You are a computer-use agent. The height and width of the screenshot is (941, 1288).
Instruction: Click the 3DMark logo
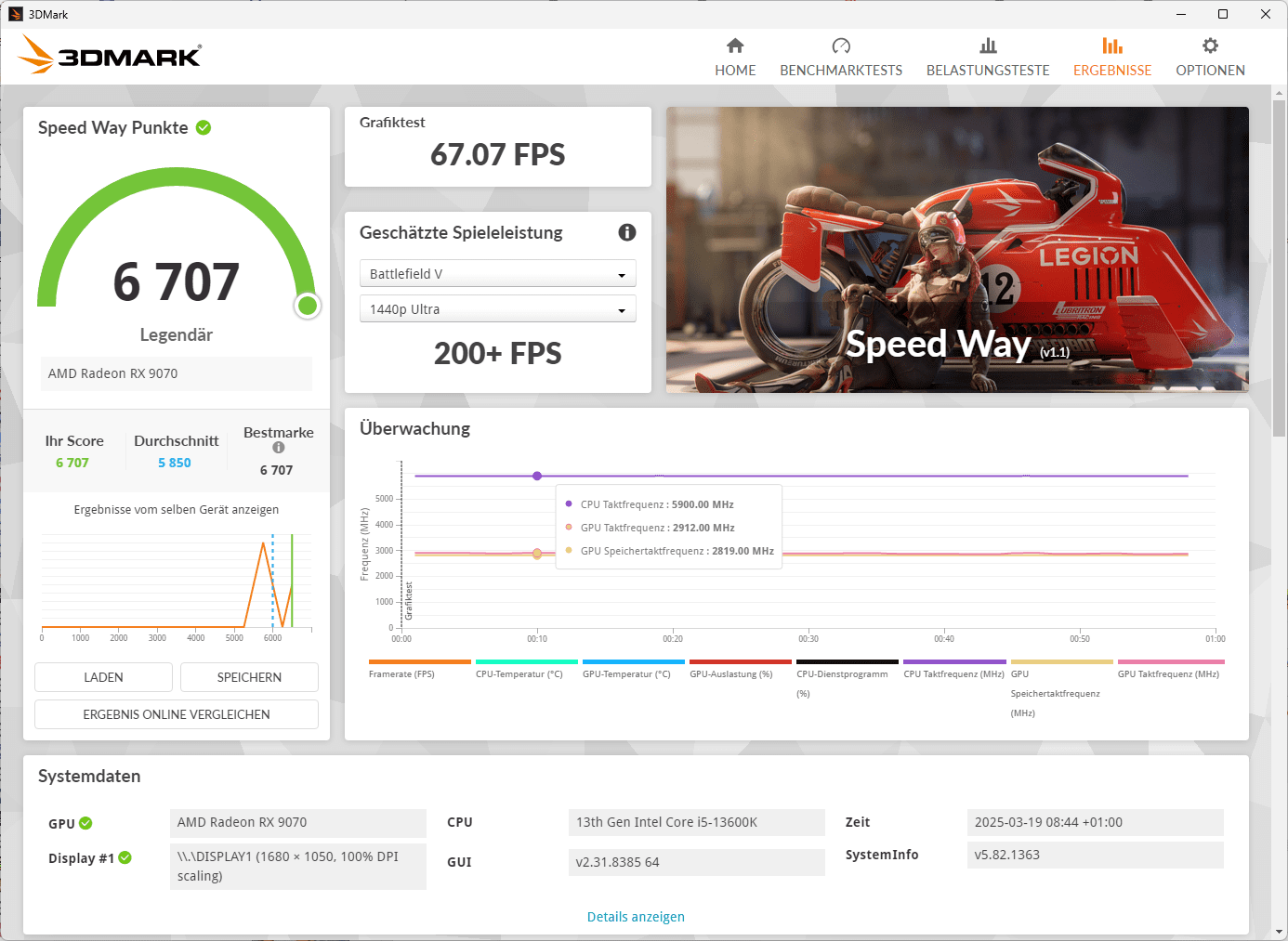click(110, 55)
